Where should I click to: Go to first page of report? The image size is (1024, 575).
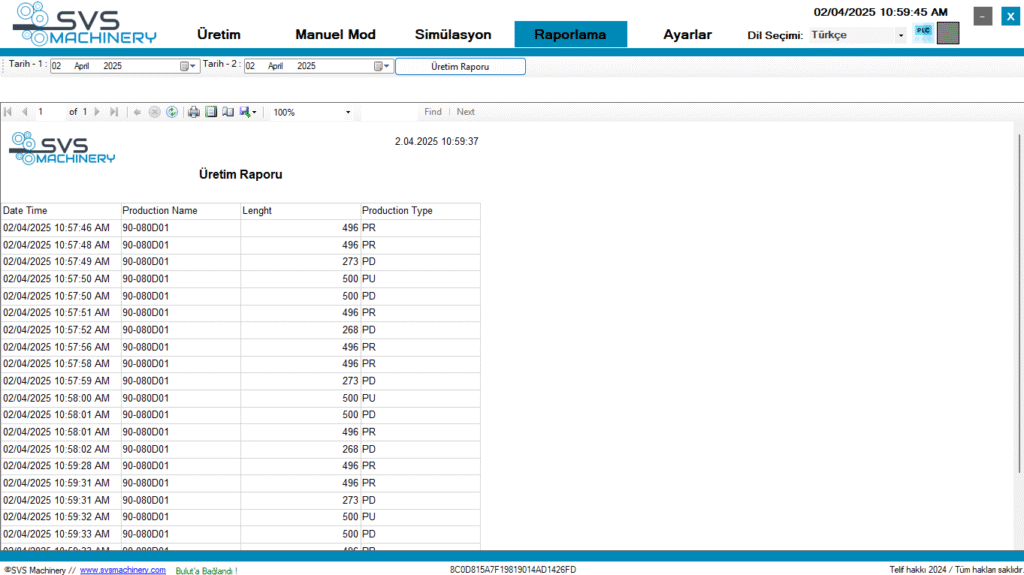click(x=9, y=112)
